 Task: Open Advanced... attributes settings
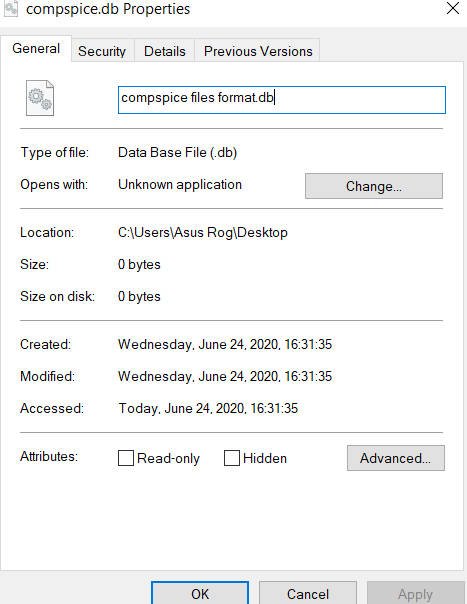coord(396,458)
